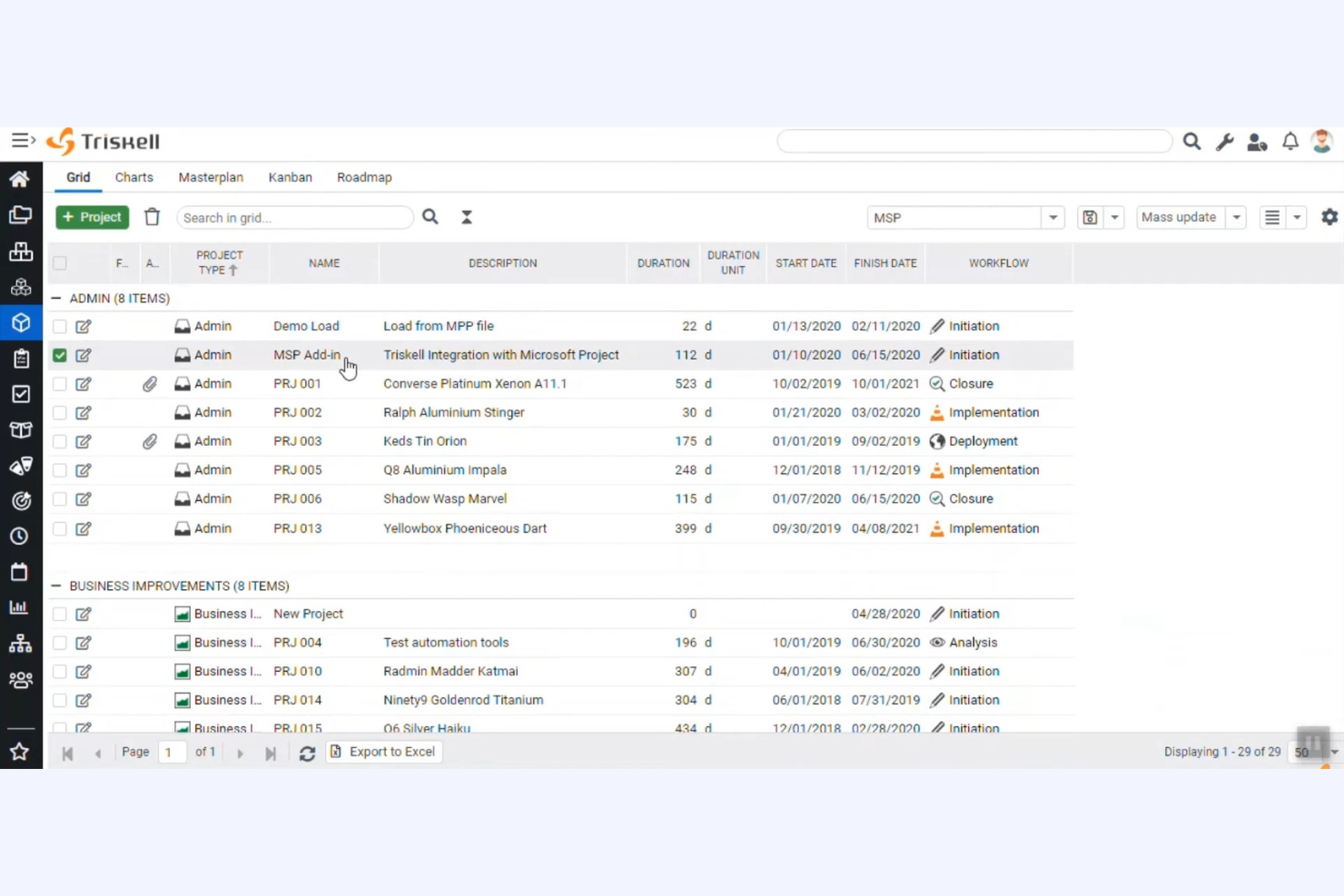The height and width of the screenshot is (896, 1344).
Task: Click the PRJ 013 project name
Action: [298, 528]
